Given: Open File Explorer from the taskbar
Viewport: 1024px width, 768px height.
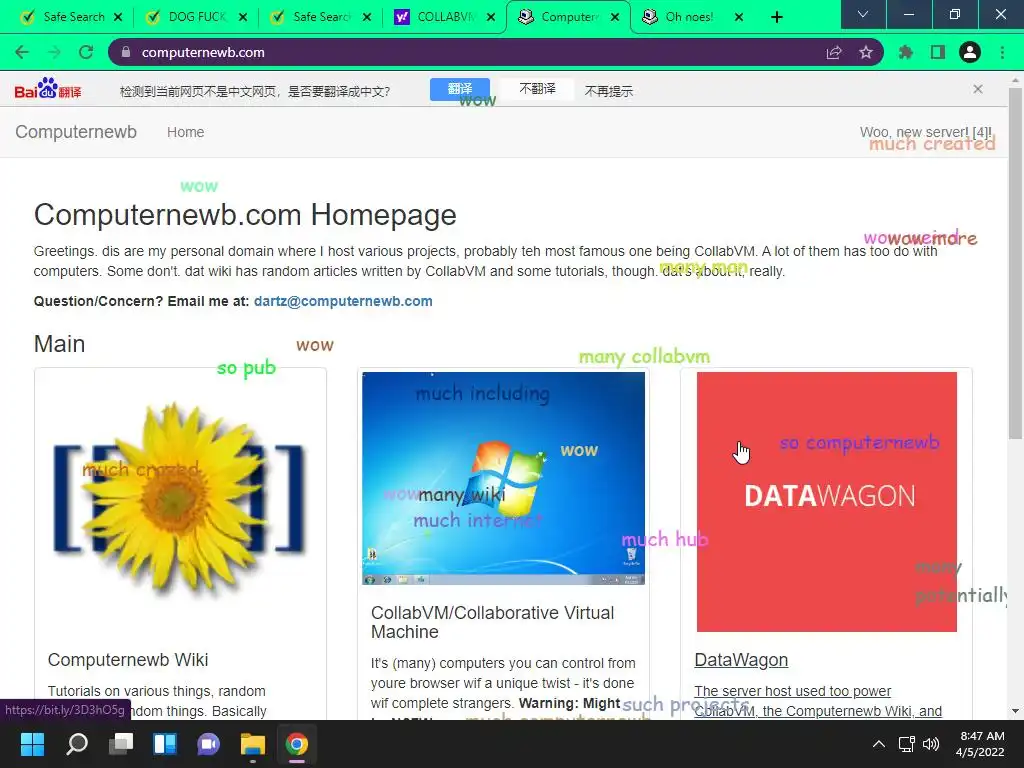Looking at the screenshot, I should coord(253,744).
